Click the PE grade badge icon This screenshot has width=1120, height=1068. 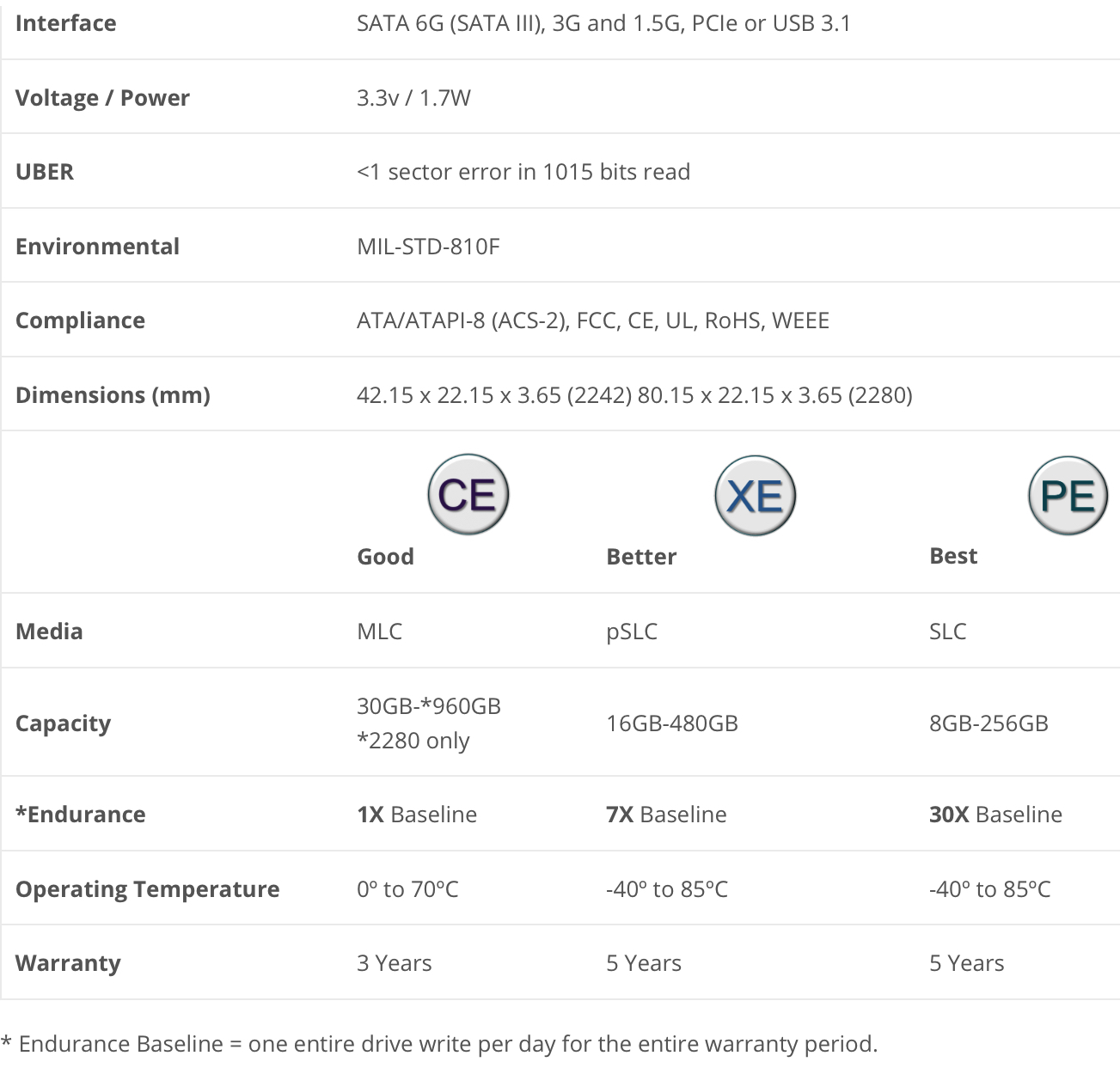[1068, 496]
